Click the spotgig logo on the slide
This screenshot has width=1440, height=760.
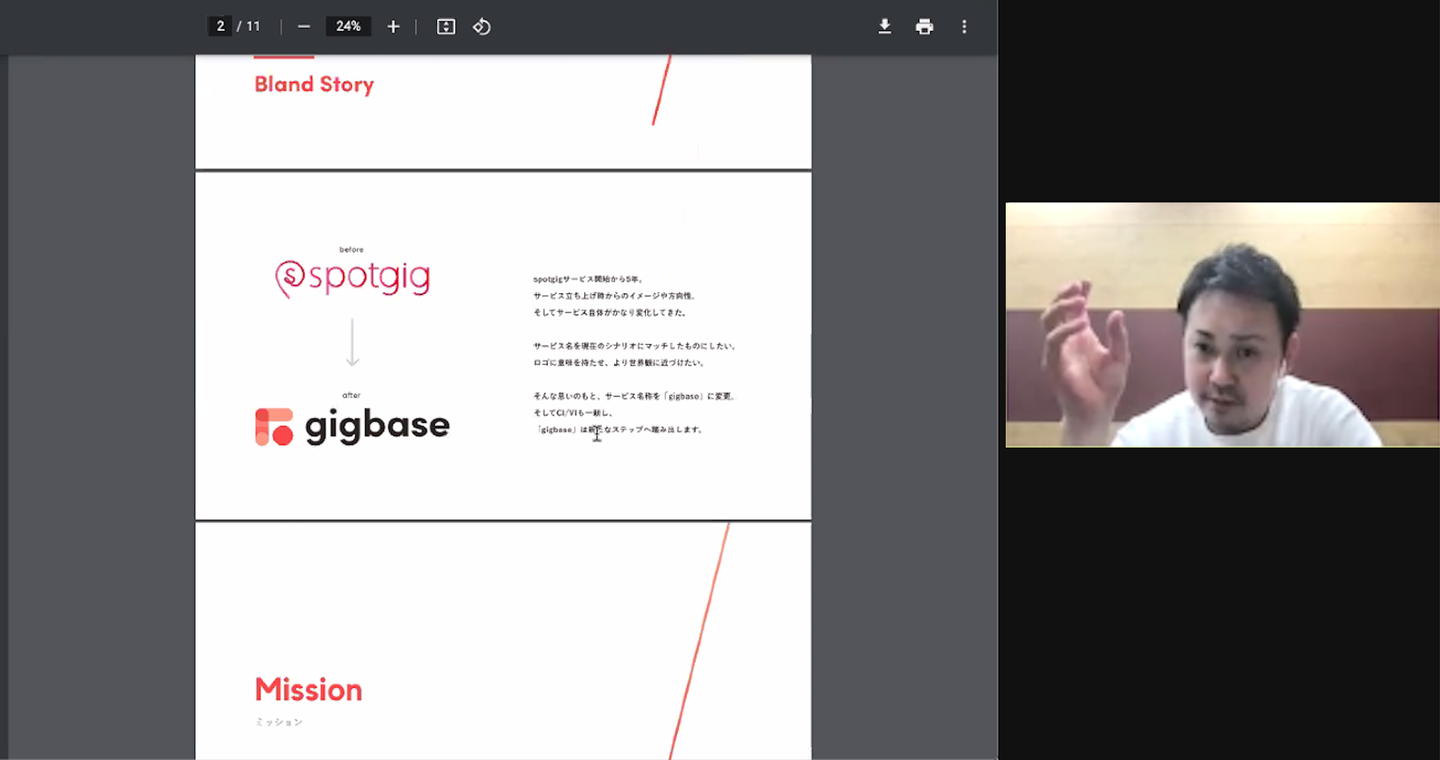coord(352,279)
